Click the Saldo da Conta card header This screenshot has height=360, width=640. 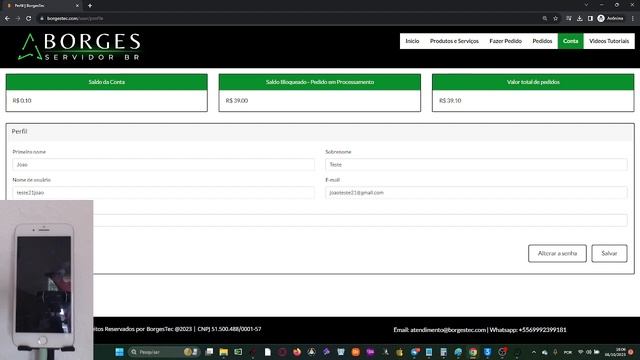coord(107,82)
